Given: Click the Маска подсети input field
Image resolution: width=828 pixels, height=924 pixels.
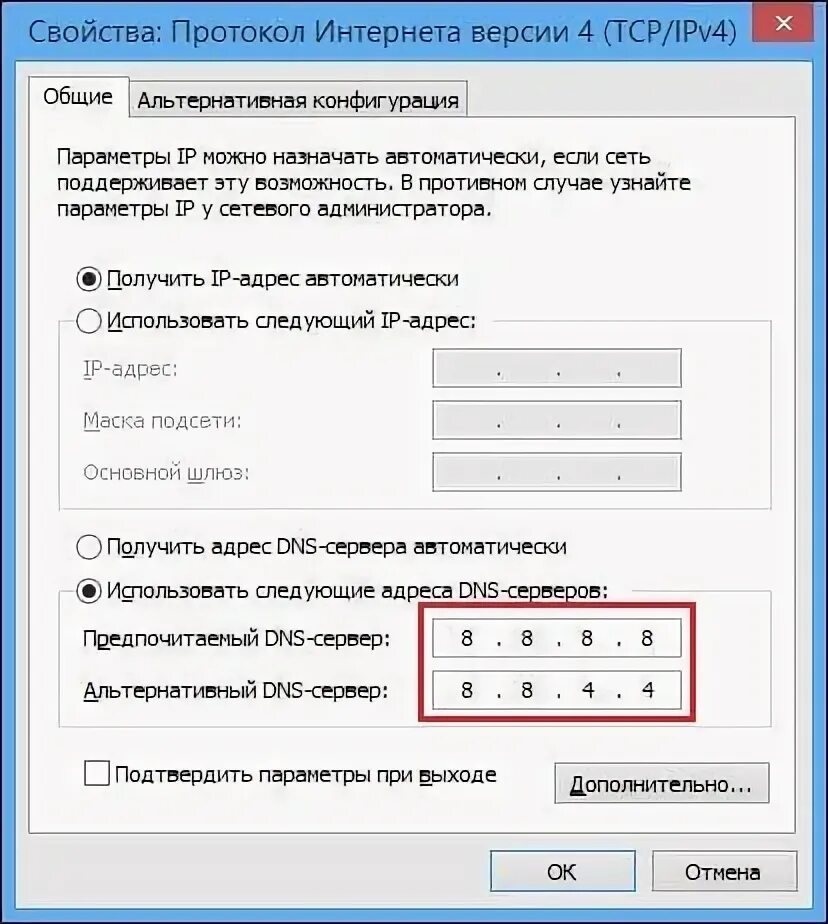Looking at the screenshot, I should 557,420.
